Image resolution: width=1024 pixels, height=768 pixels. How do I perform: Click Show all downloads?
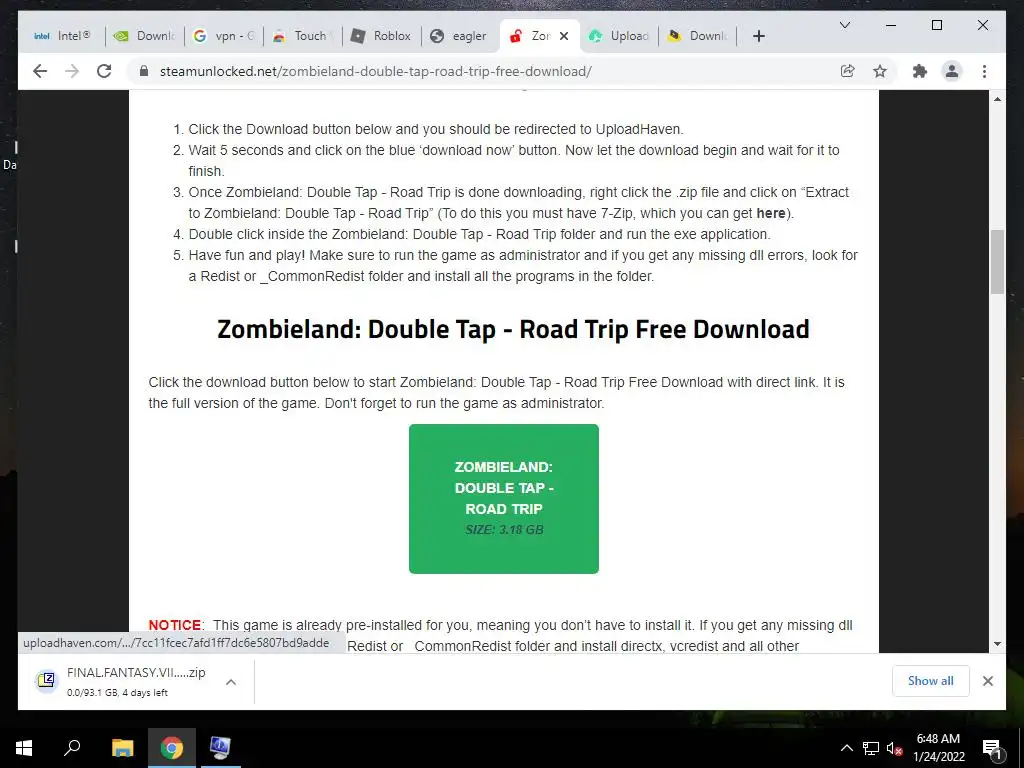tap(931, 681)
